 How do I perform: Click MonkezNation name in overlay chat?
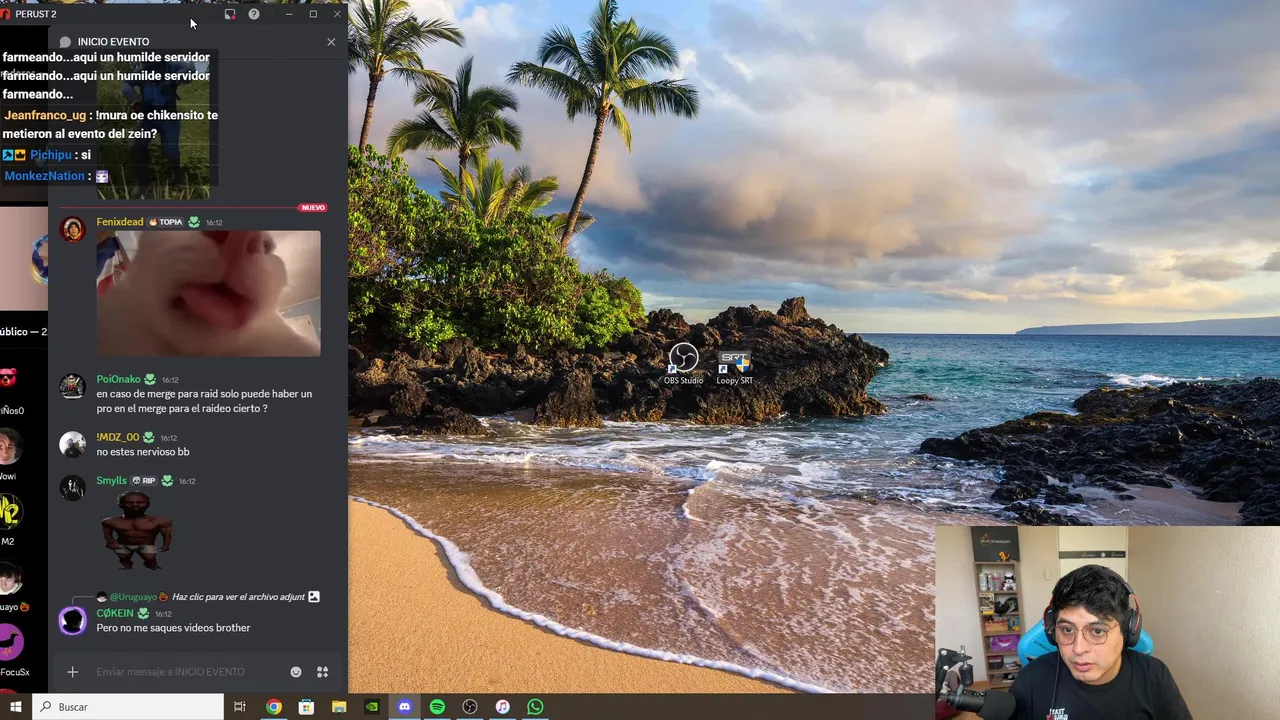(44, 176)
